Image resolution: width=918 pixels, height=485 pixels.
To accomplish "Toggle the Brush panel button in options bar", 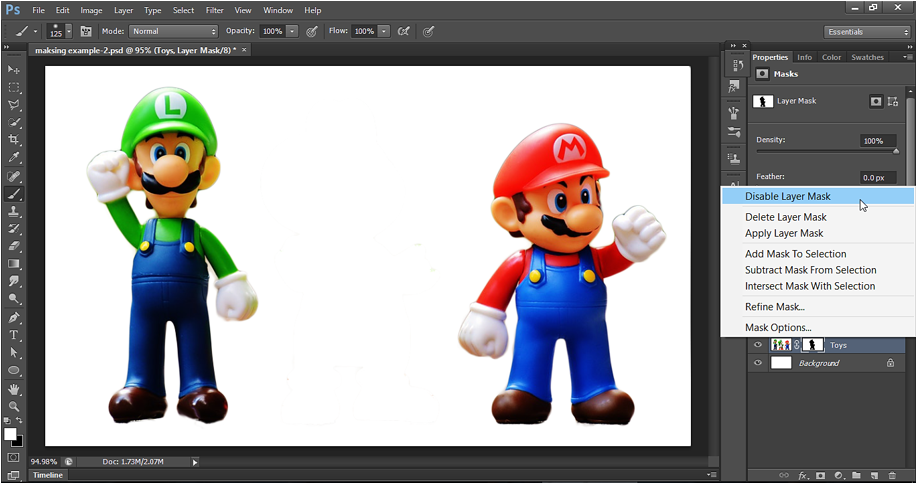I will 86,32.
